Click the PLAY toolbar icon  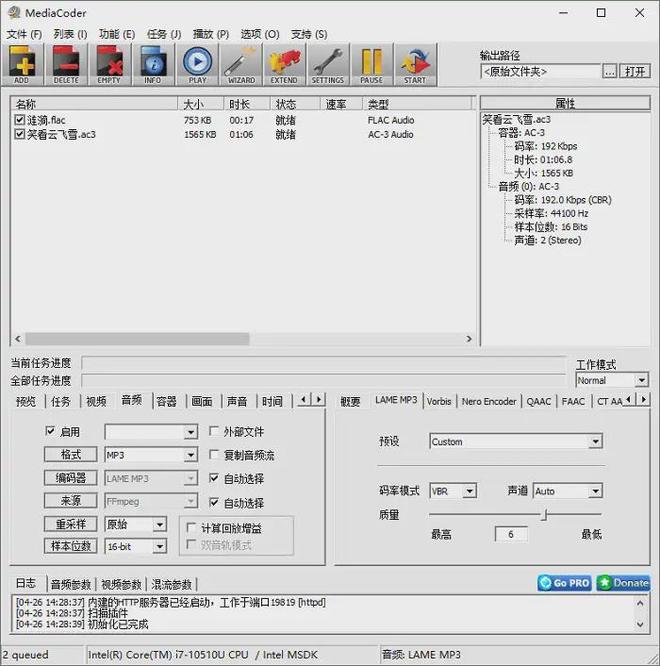[x=197, y=65]
